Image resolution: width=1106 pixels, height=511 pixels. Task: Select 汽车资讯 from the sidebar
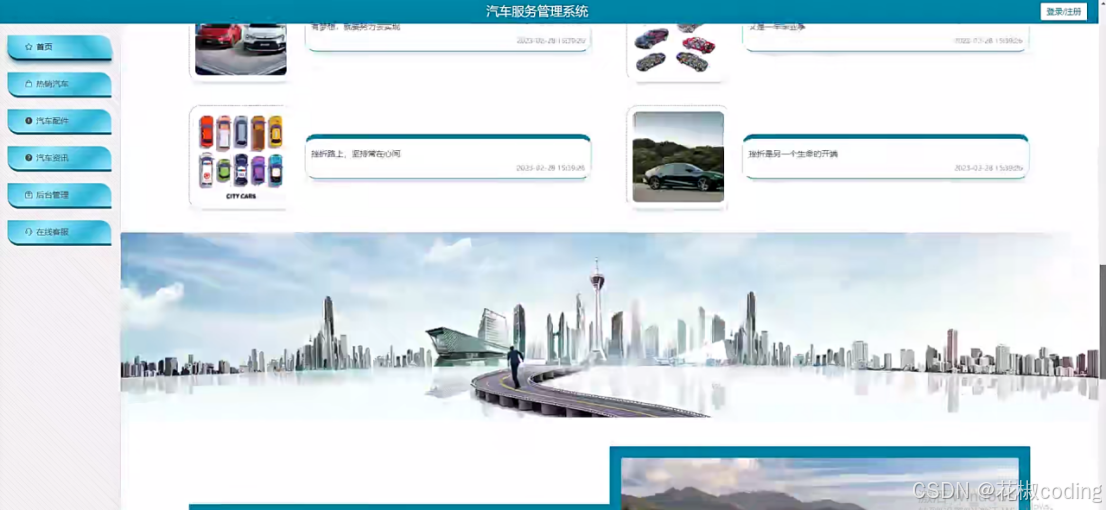60,158
